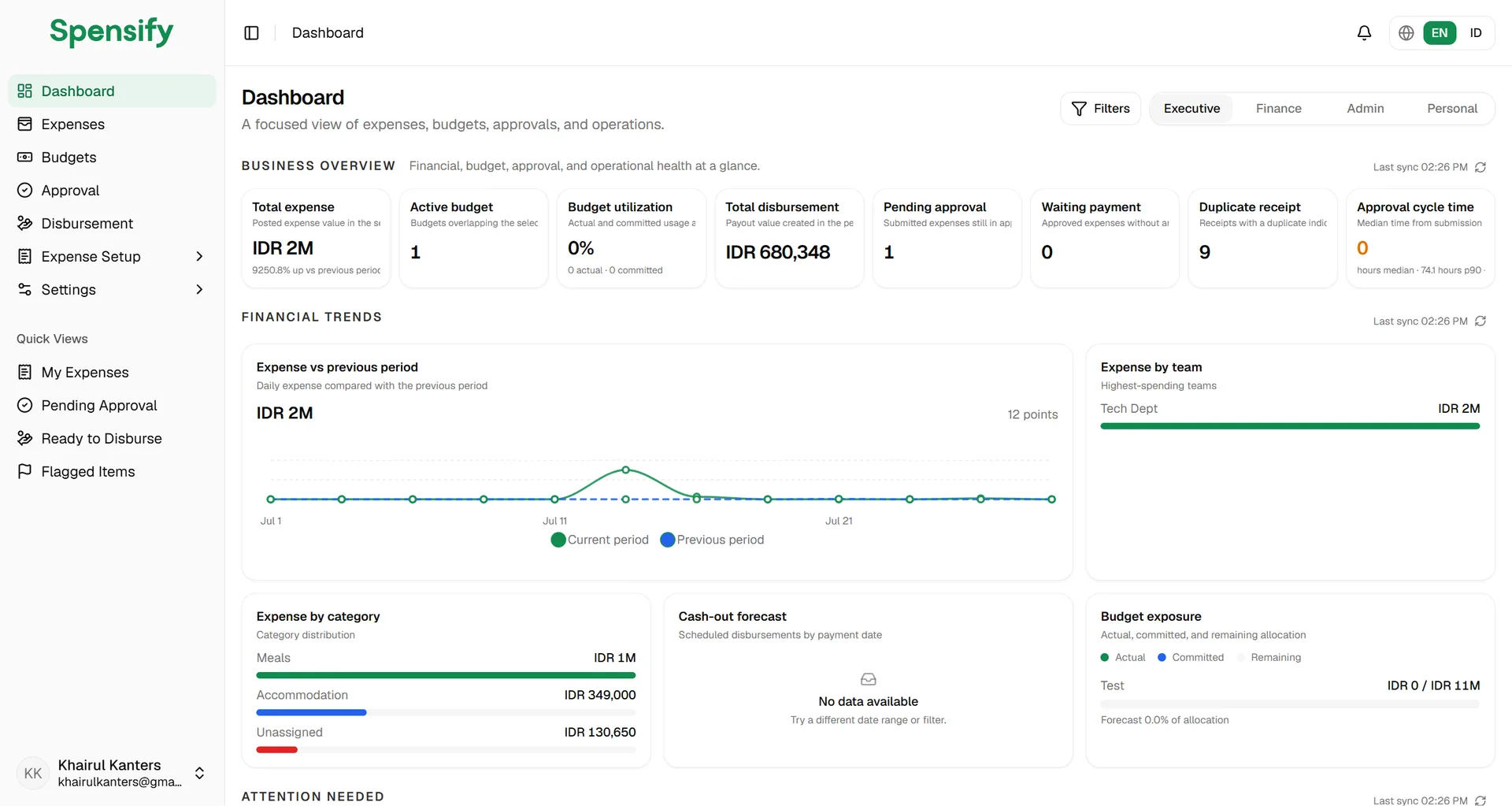Remaining legend in Budget exposure
The width and height of the screenshot is (1512, 806).
[1269, 658]
